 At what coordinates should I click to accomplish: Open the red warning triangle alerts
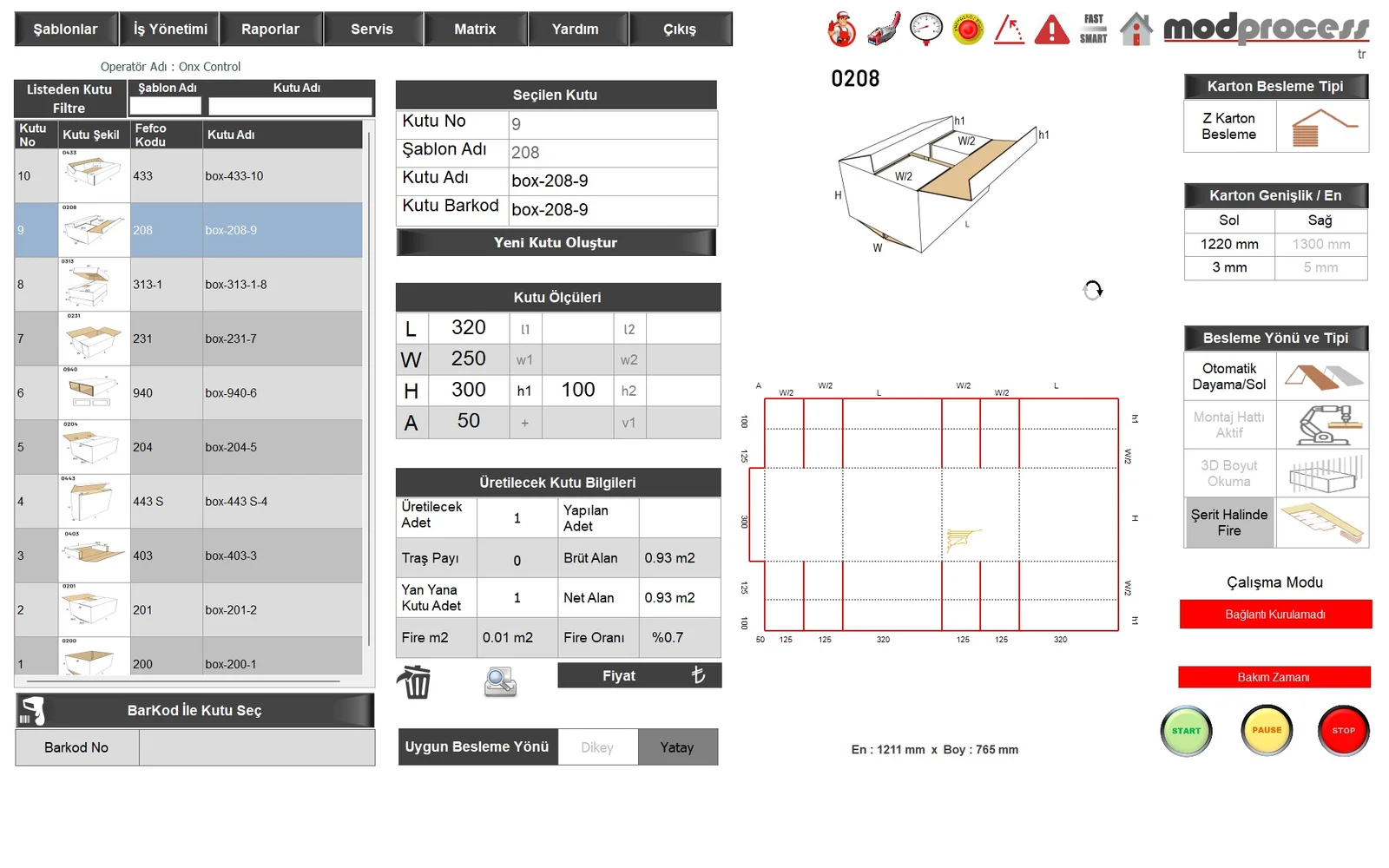(1051, 30)
